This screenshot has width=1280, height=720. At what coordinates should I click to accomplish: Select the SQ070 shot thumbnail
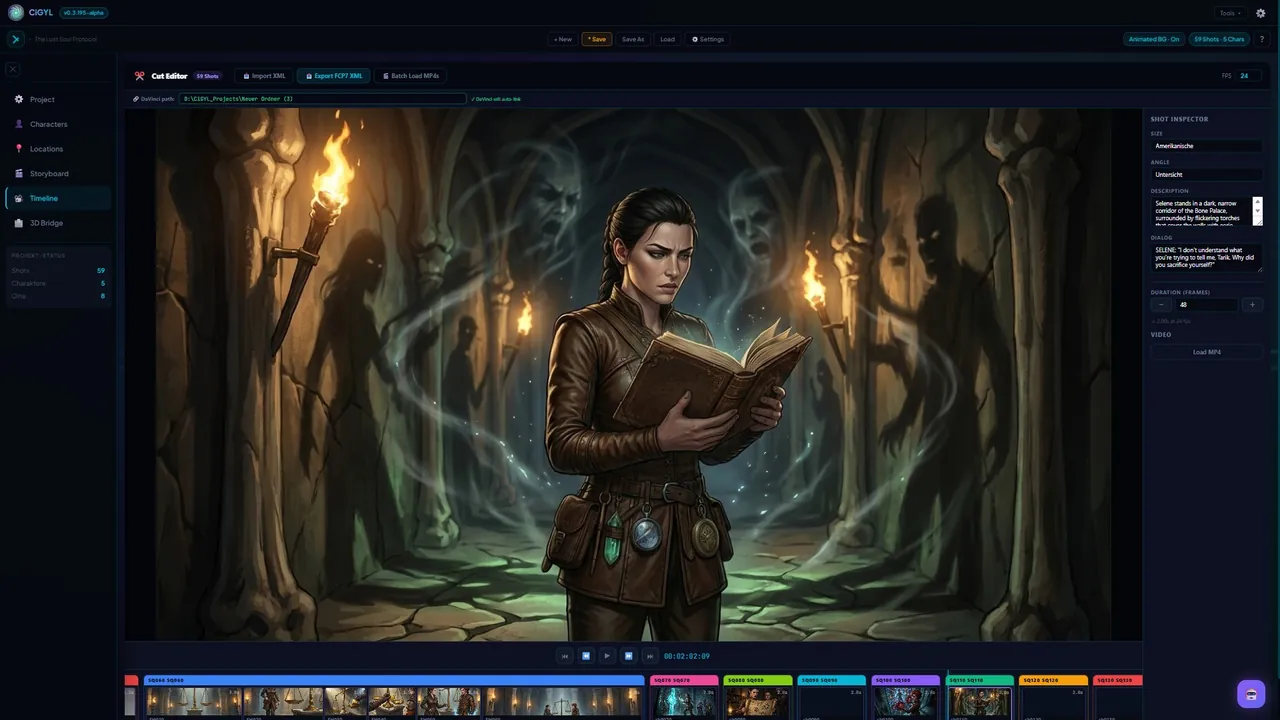click(x=685, y=702)
